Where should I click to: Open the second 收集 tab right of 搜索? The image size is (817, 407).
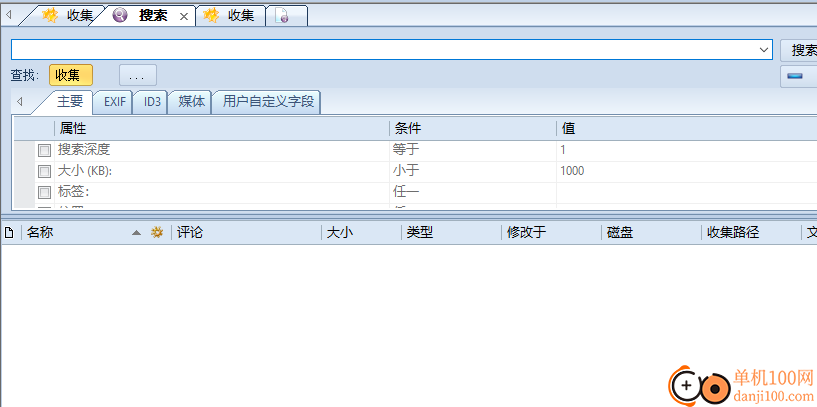(x=232, y=16)
